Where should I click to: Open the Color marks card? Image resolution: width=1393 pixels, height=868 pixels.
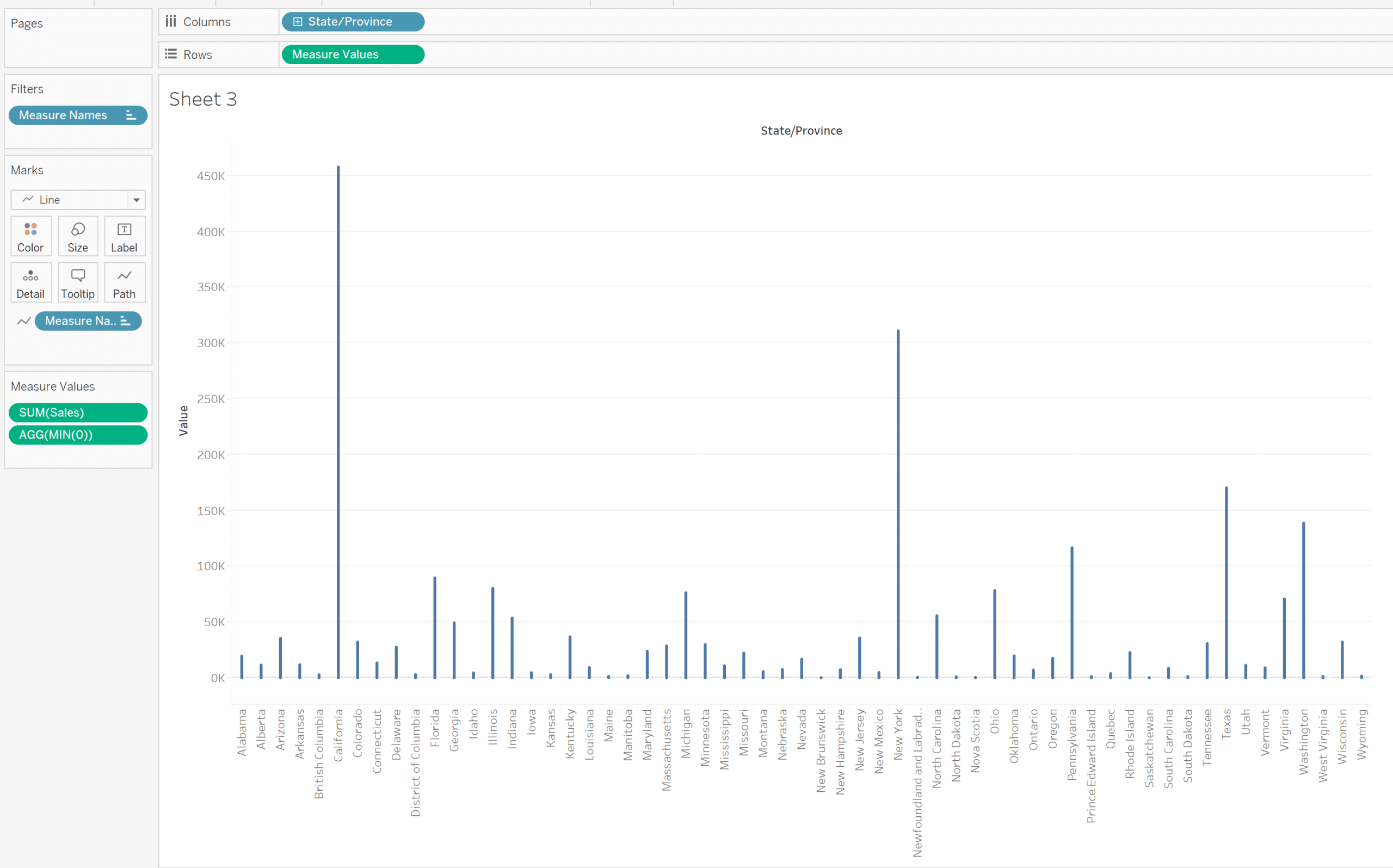coord(30,236)
